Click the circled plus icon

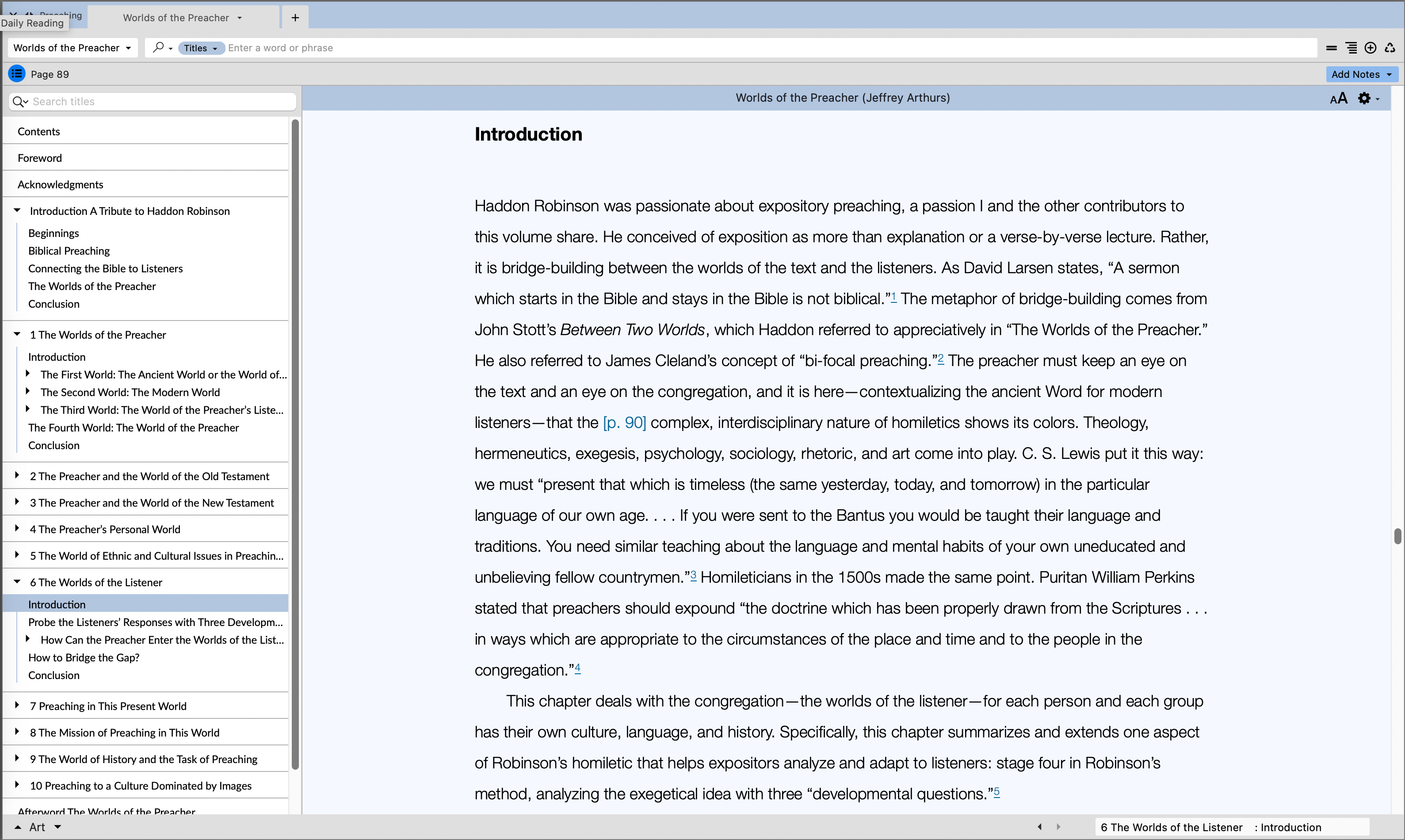pos(1371,48)
